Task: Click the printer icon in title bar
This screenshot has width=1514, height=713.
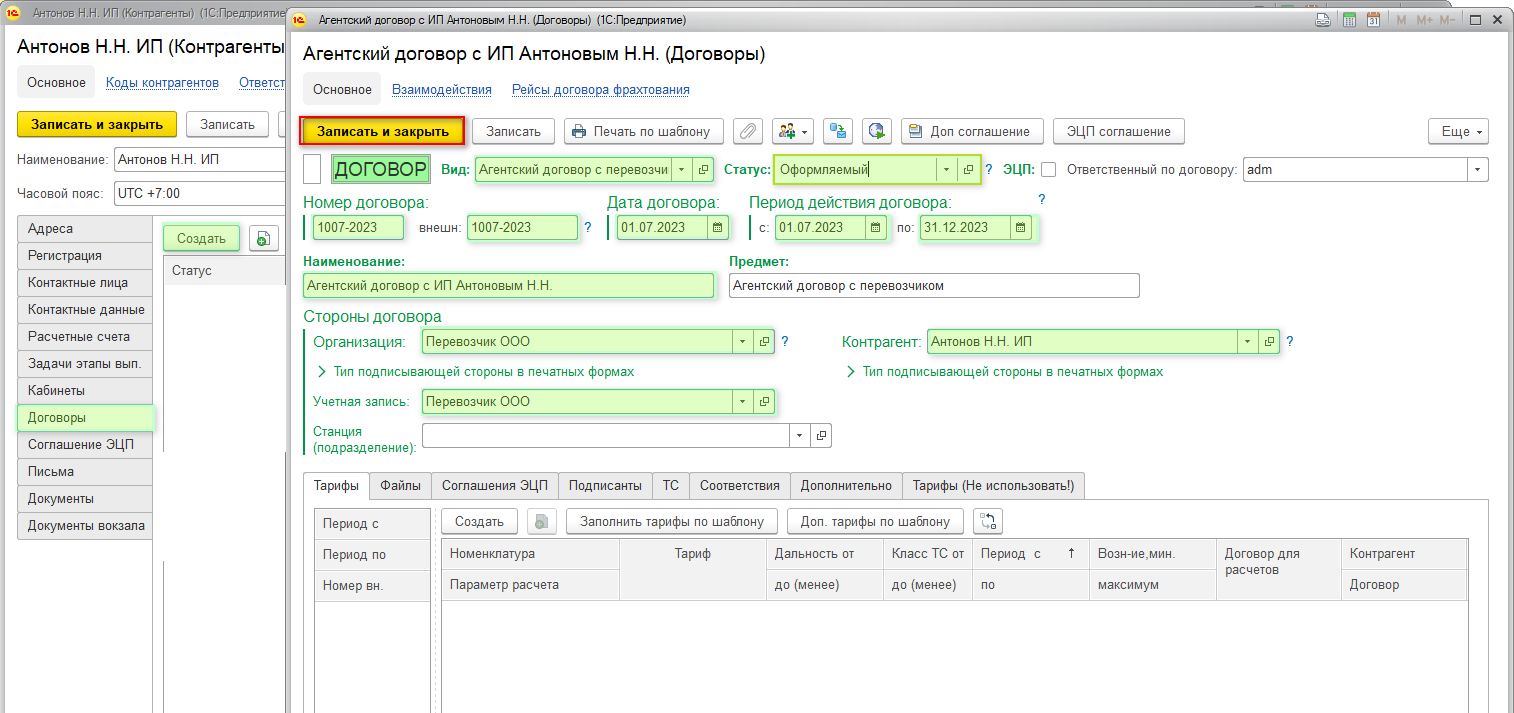Action: [x=1322, y=19]
